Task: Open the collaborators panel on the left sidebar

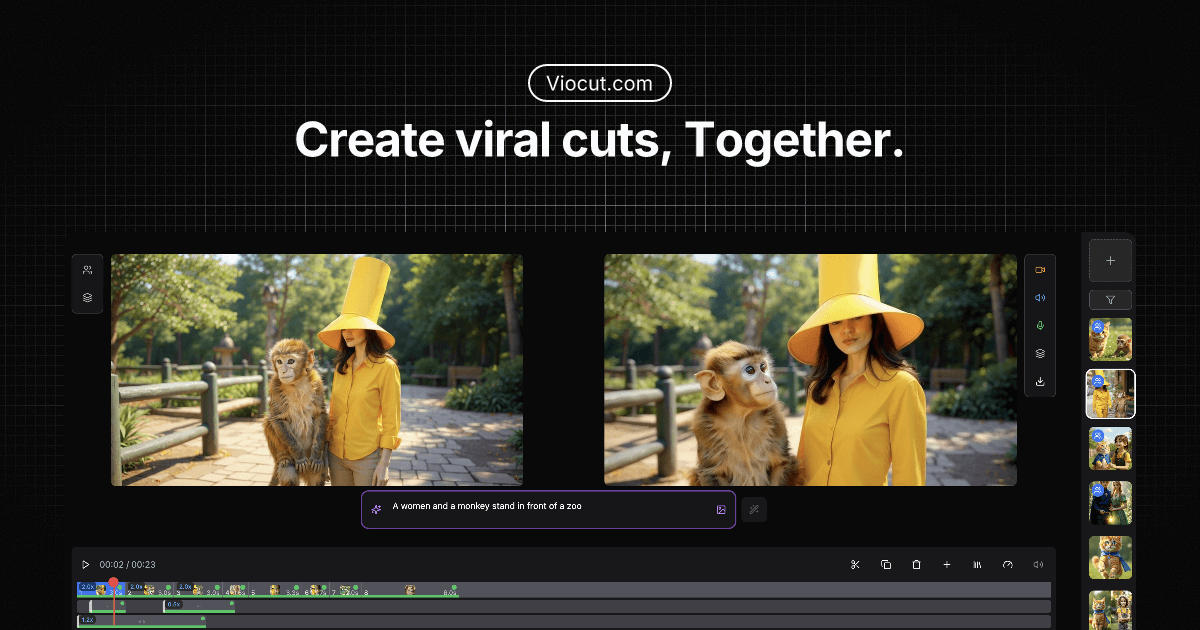Action: [x=87, y=268]
